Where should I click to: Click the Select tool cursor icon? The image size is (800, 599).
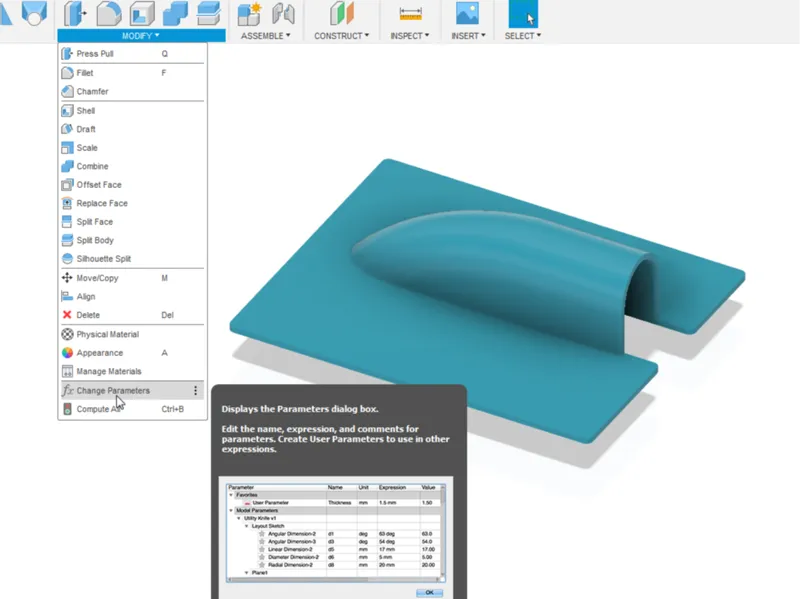point(523,14)
